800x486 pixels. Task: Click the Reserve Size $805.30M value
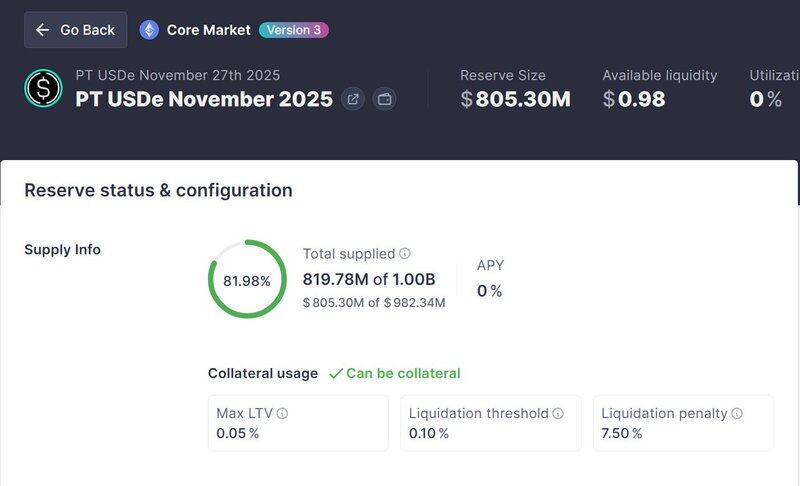click(x=515, y=99)
